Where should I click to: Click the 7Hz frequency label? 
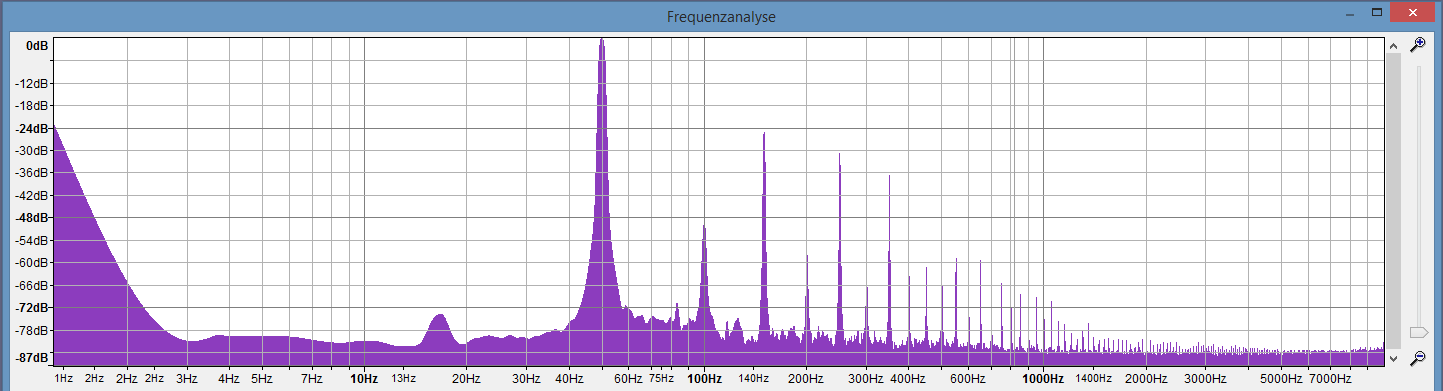tap(312, 379)
